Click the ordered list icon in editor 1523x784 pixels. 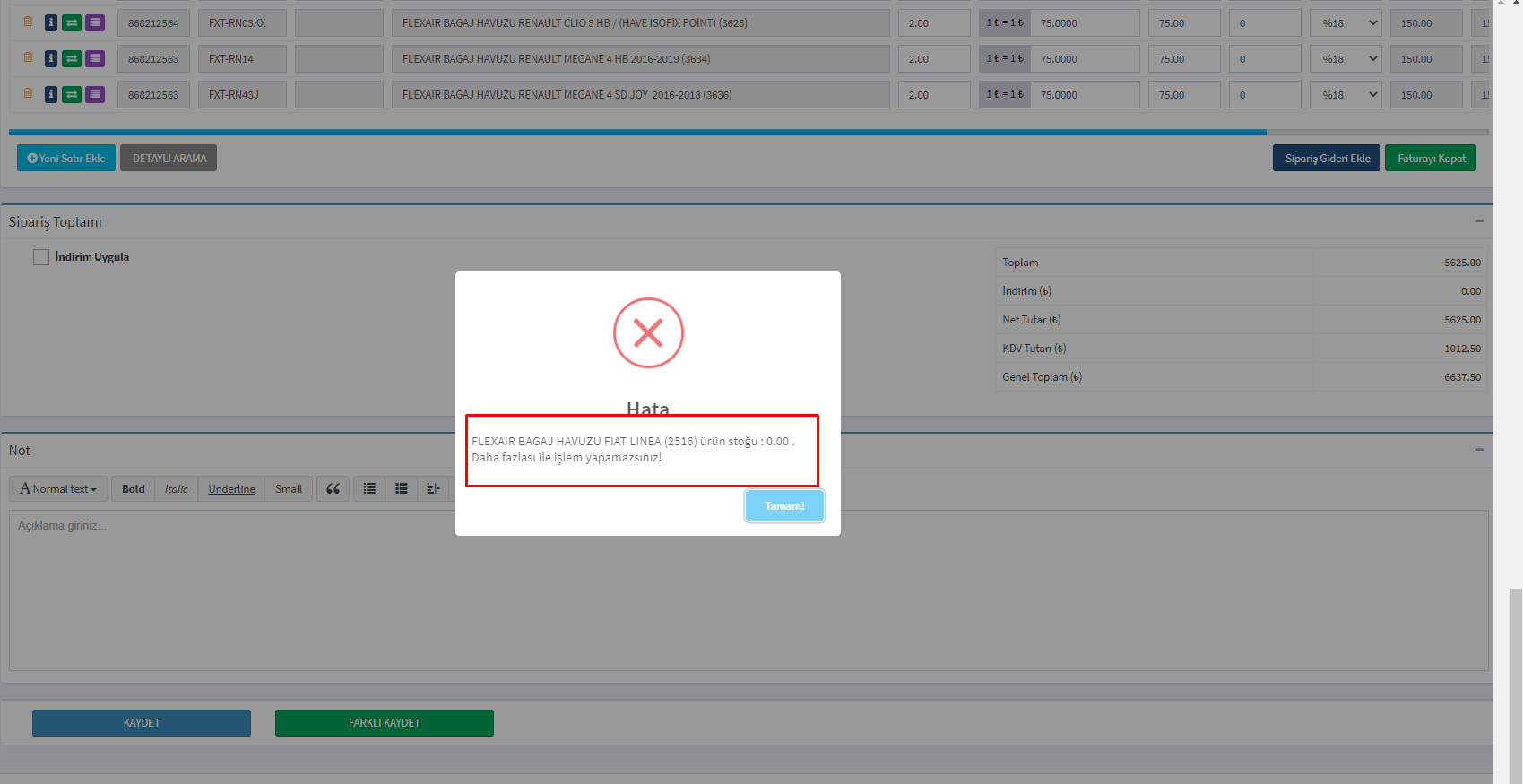[x=402, y=489]
